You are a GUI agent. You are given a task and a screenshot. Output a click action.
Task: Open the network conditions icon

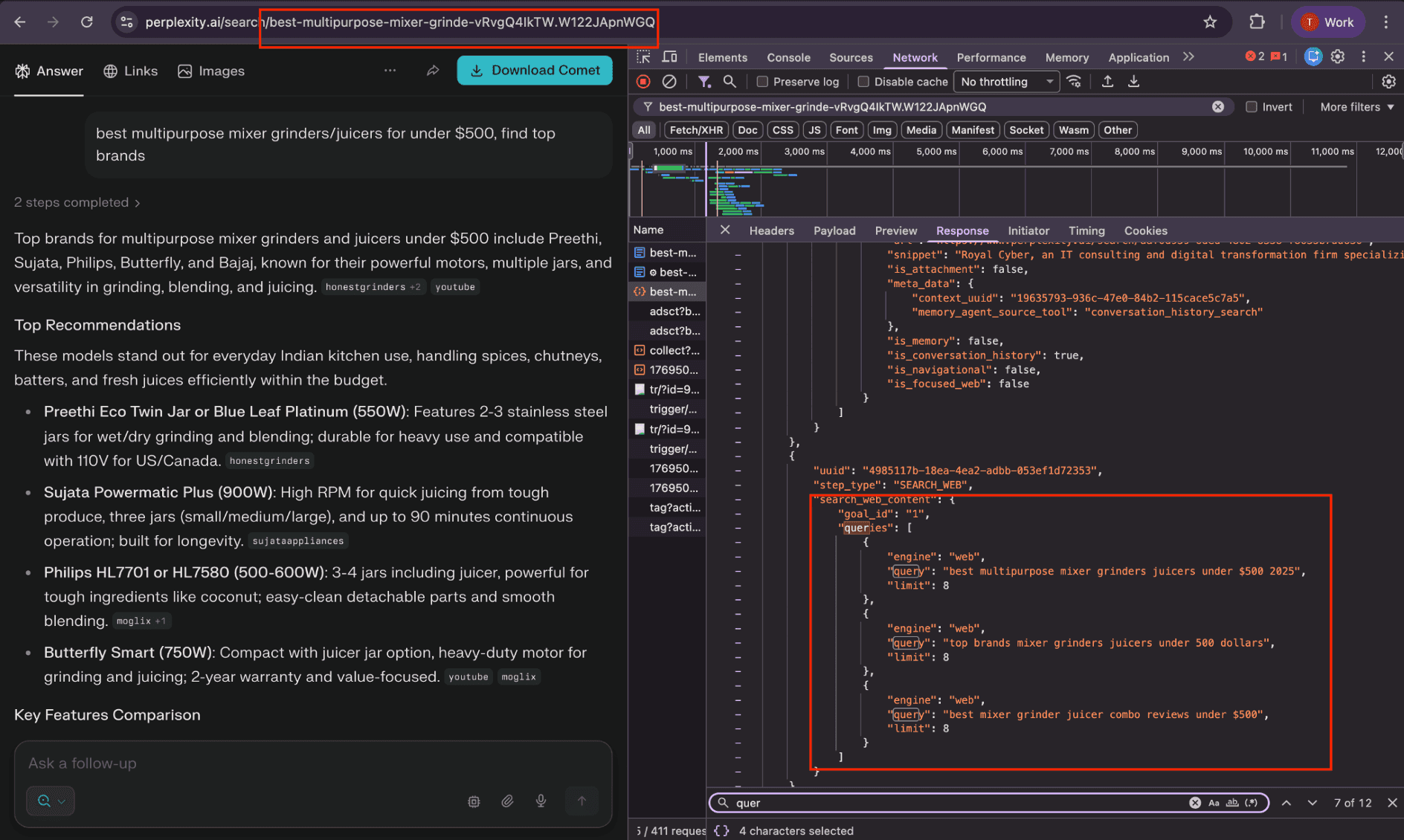[x=1074, y=82]
